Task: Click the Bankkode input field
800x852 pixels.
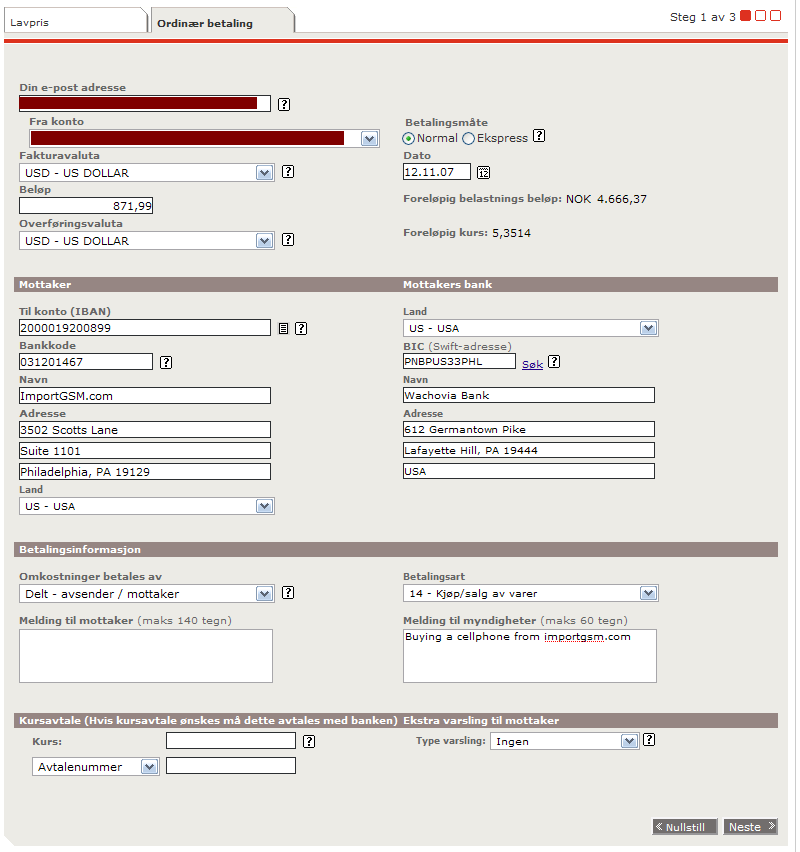Action: pos(86,362)
